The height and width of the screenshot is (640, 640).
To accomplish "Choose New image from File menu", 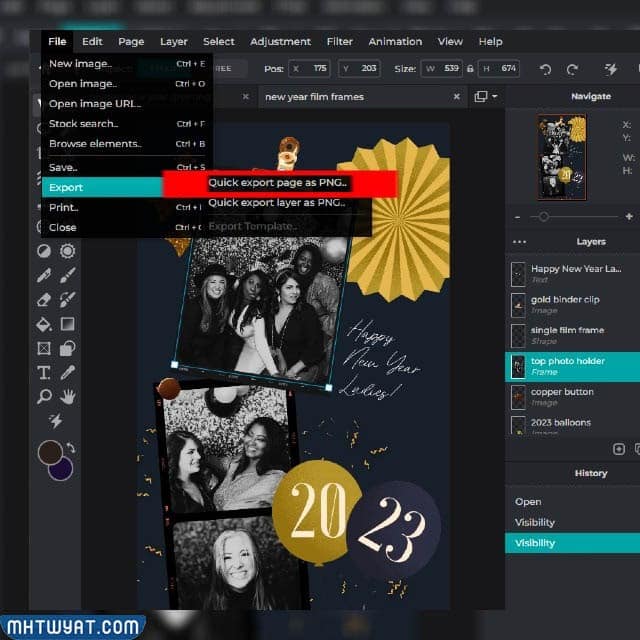I will pos(127,64).
